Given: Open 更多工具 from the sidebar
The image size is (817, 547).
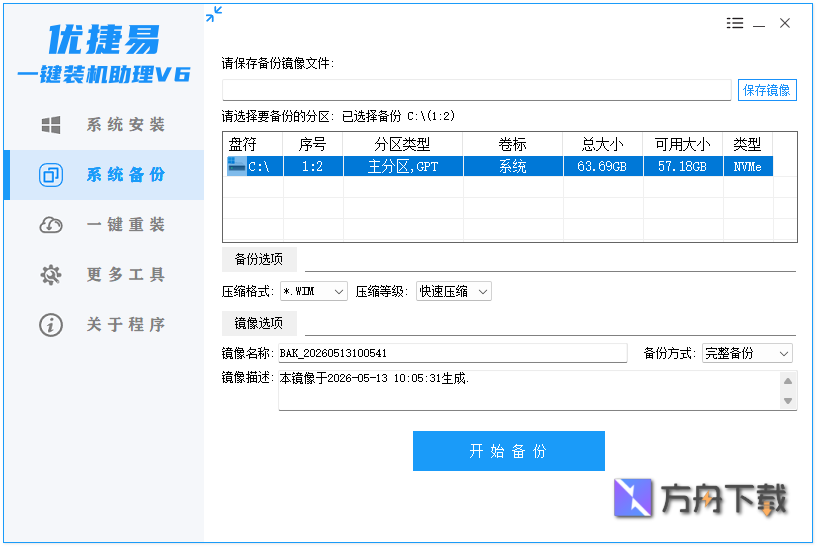Looking at the screenshot, I should [x=104, y=275].
